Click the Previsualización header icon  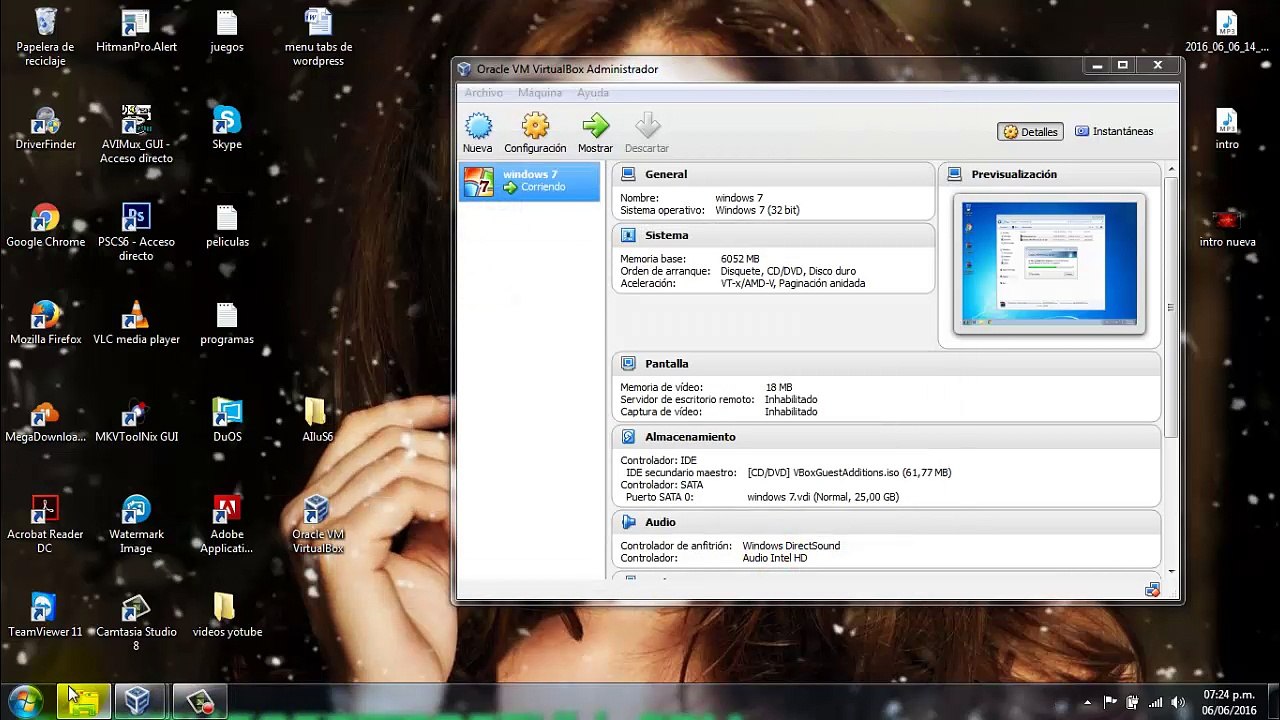click(954, 174)
